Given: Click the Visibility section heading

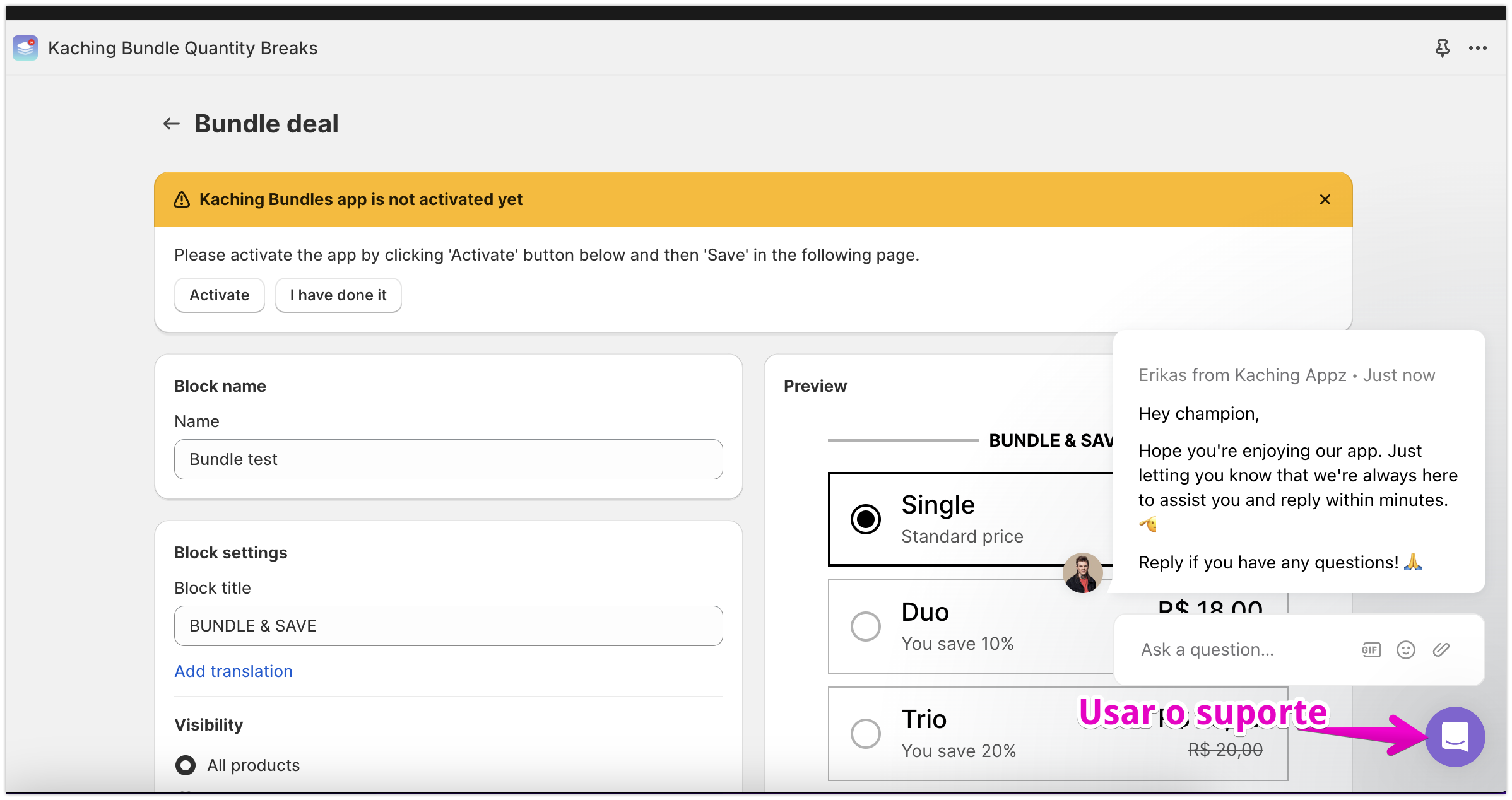Looking at the screenshot, I should [209, 725].
